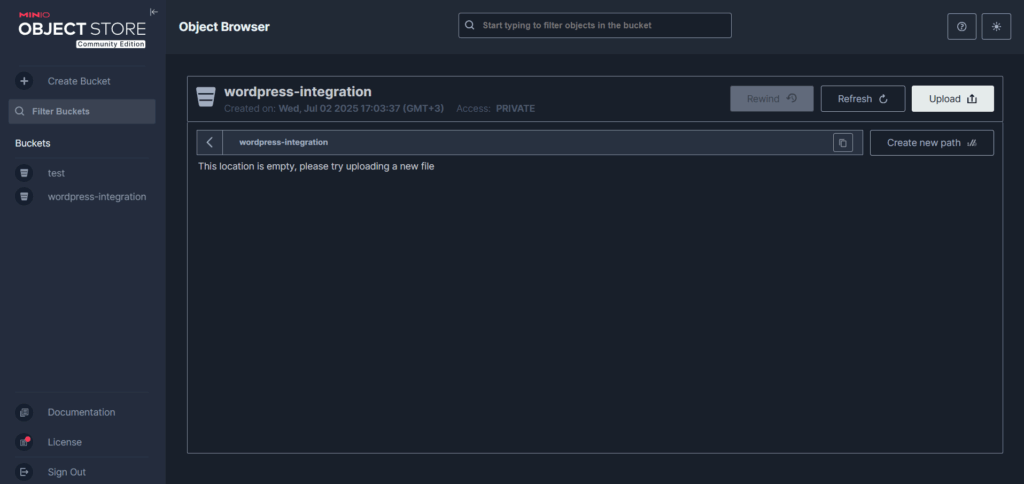Image resolution: width=1024 pixels, height=484 pixels.
Task: Click the Buckets section label
Action: coord(33,143)
